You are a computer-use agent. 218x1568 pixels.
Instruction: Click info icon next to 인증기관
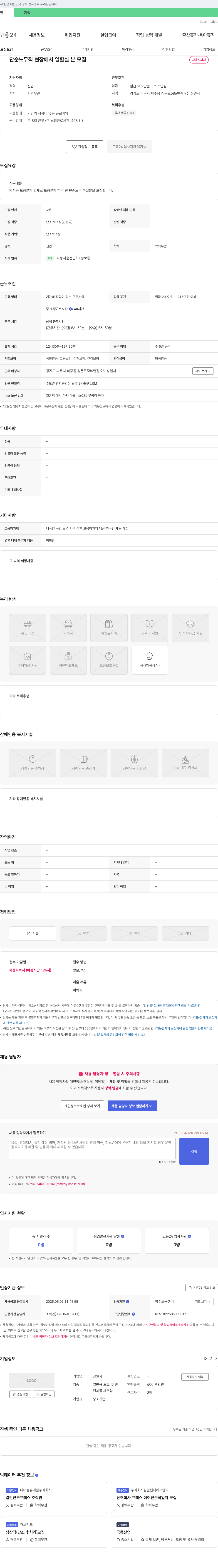click(128, 1301)
